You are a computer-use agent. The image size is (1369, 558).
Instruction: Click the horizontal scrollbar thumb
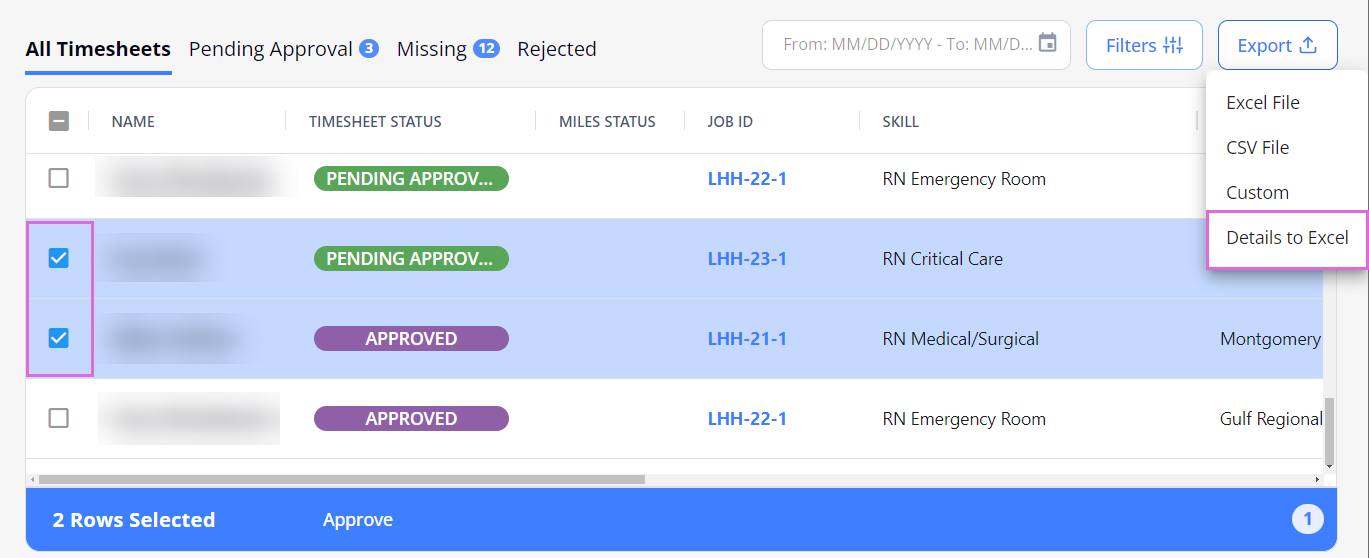(340, 480)
